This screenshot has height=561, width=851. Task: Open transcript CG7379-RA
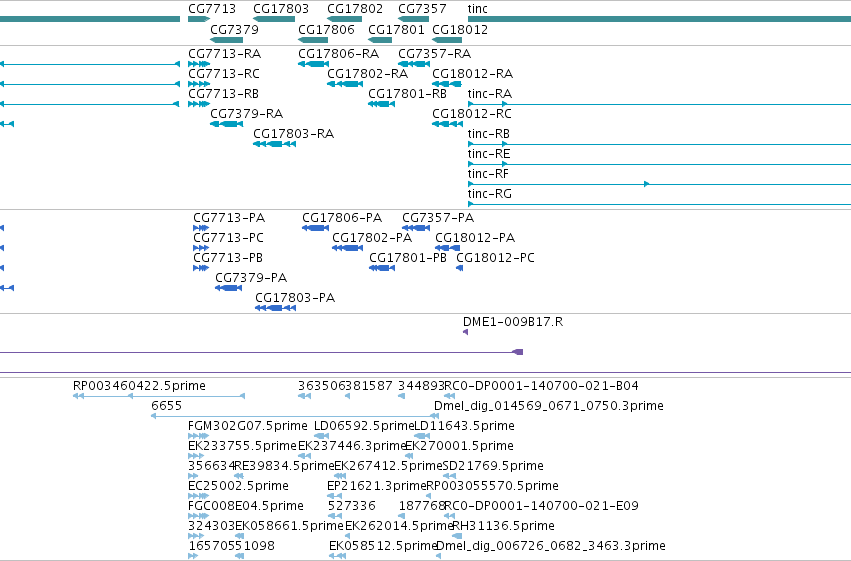click(246, 114)
